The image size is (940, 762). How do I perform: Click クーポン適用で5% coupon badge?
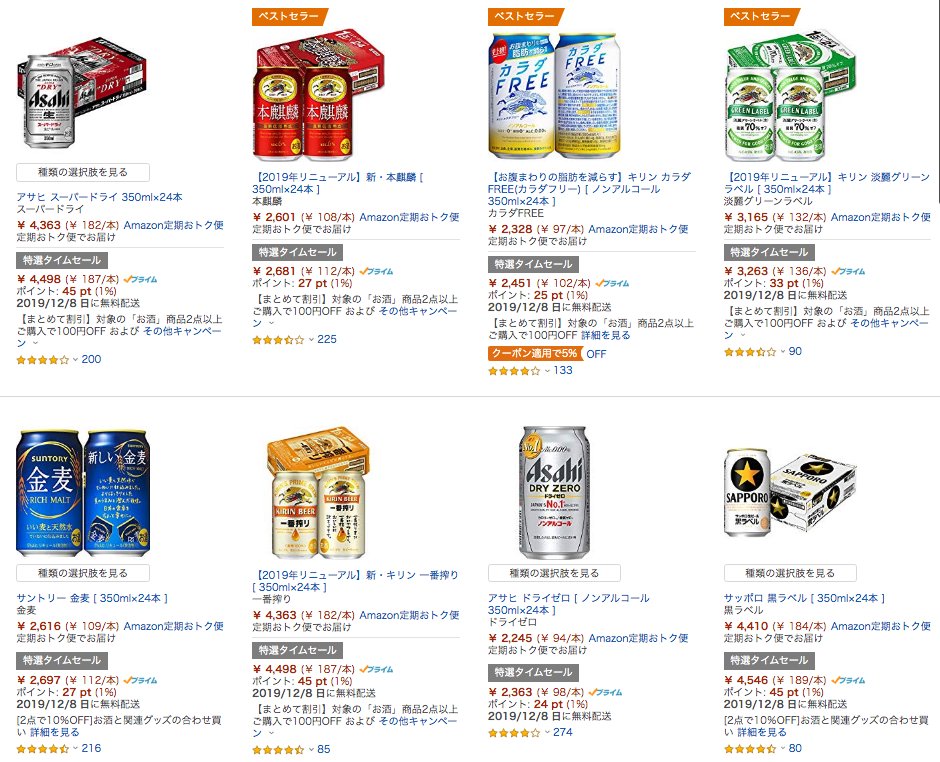point(535,354)
